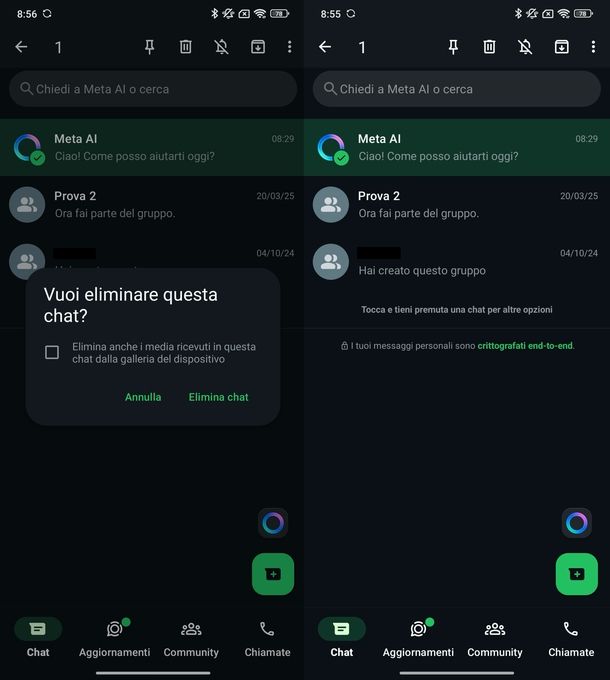
Task: Tap battery indicator, right screenshot
Action: point(583,14)
